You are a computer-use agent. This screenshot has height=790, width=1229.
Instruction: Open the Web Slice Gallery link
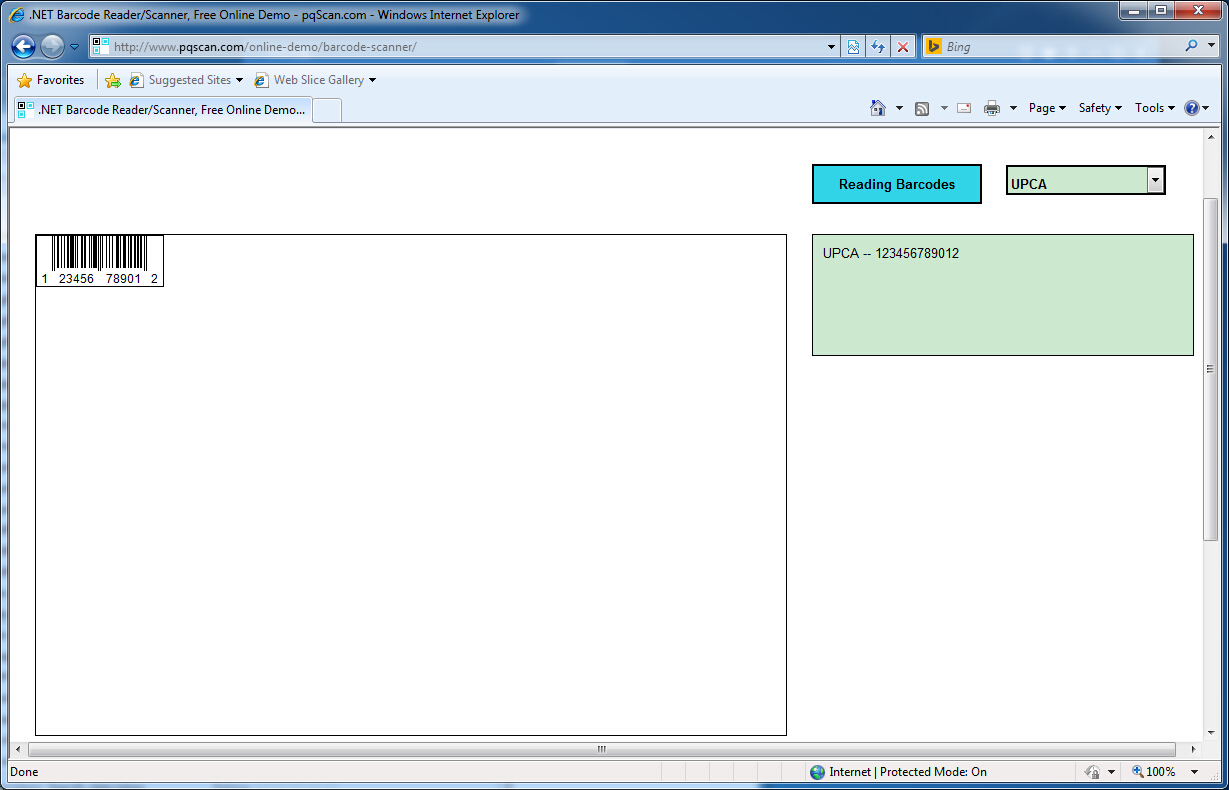(319, 80)
